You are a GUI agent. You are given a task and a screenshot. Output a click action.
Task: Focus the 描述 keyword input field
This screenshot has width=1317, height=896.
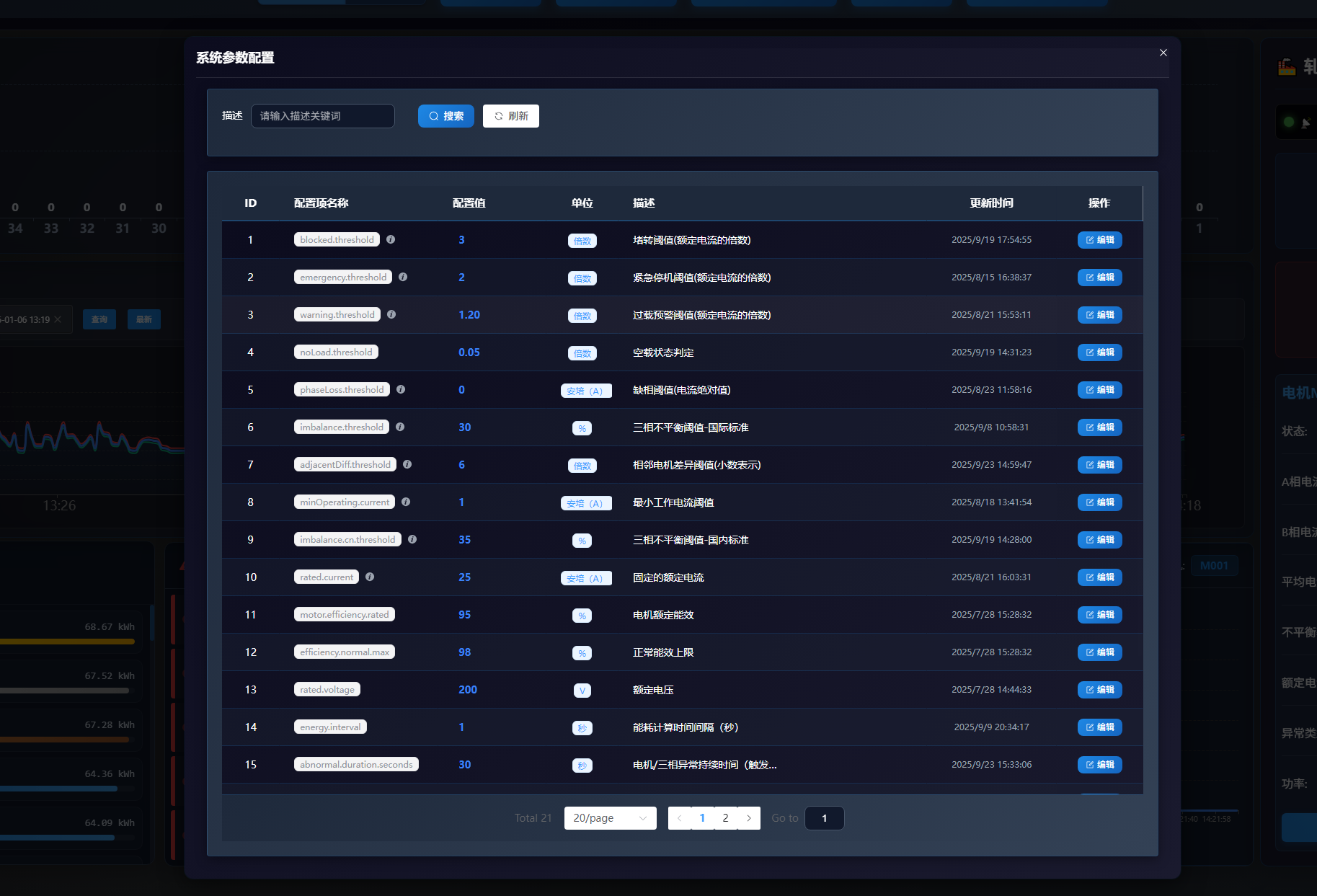[x=322, y=116]
